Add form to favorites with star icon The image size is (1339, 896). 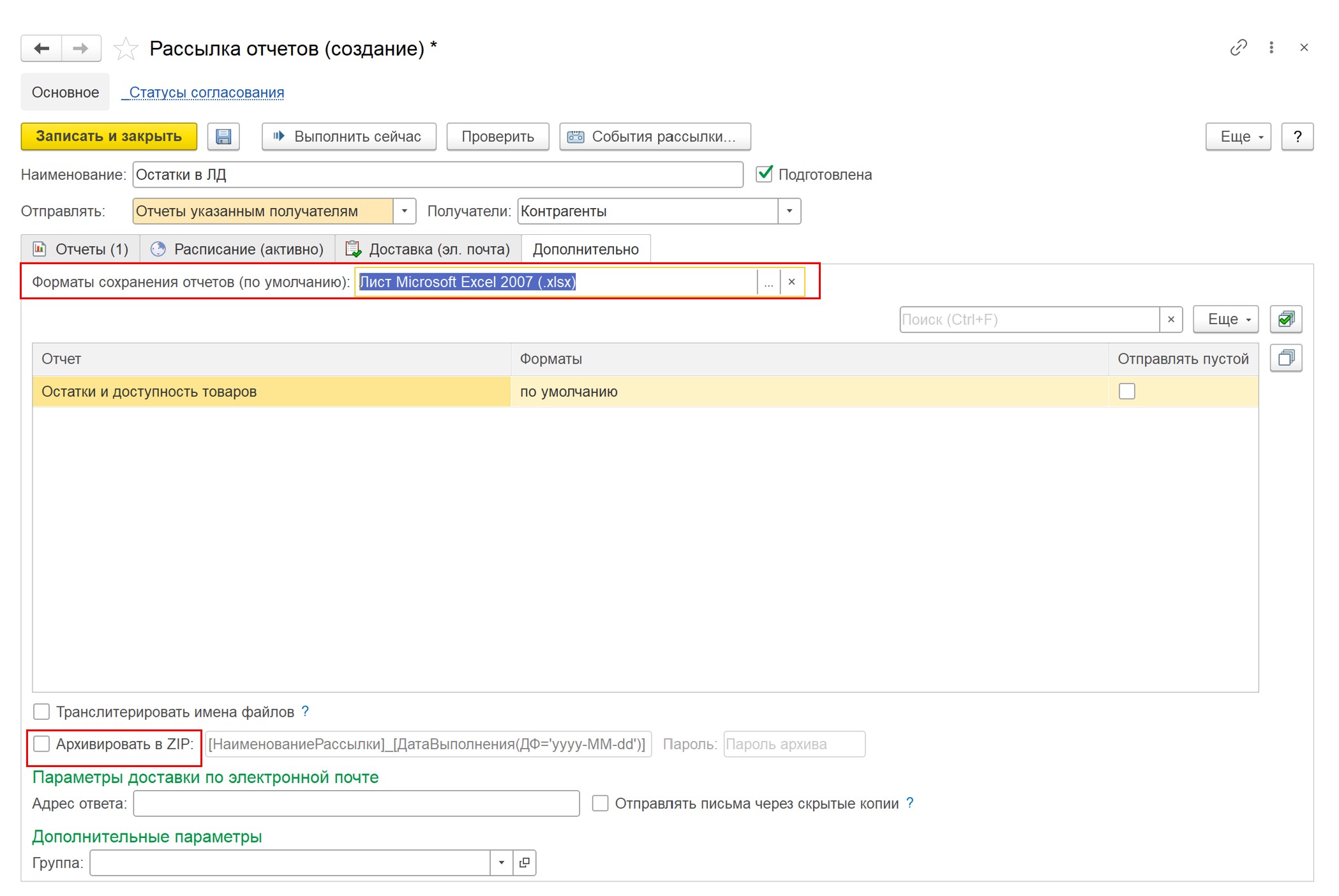click(x=126, y=49)
